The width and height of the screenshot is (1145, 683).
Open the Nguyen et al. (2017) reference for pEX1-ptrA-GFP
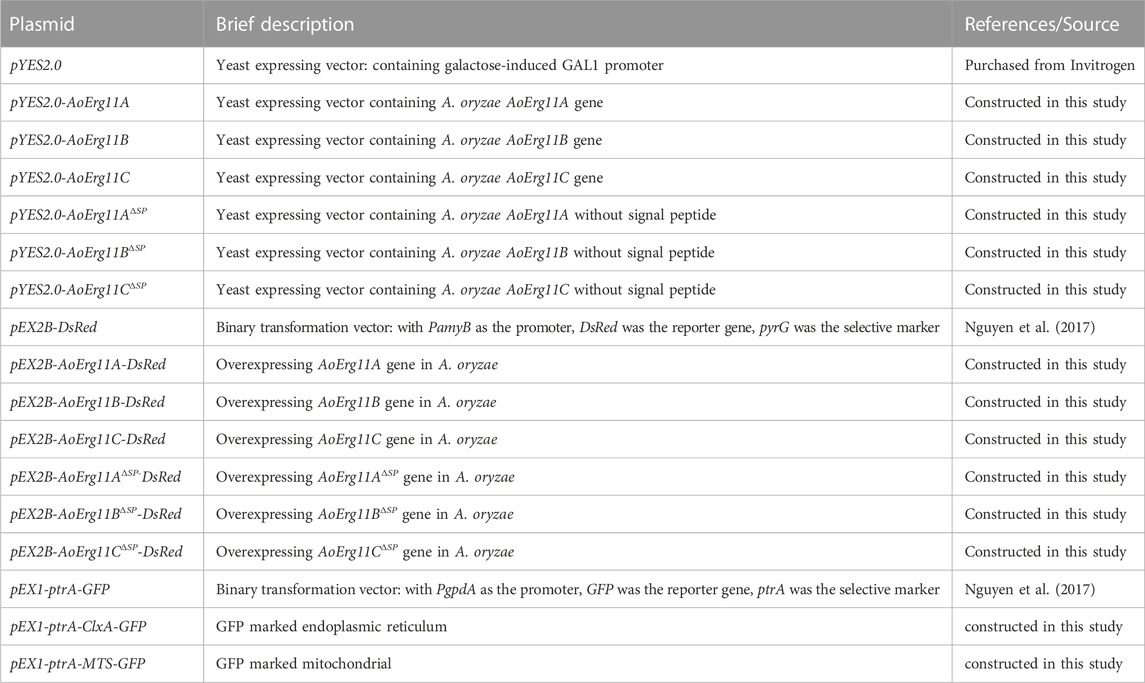(1030, 589)
